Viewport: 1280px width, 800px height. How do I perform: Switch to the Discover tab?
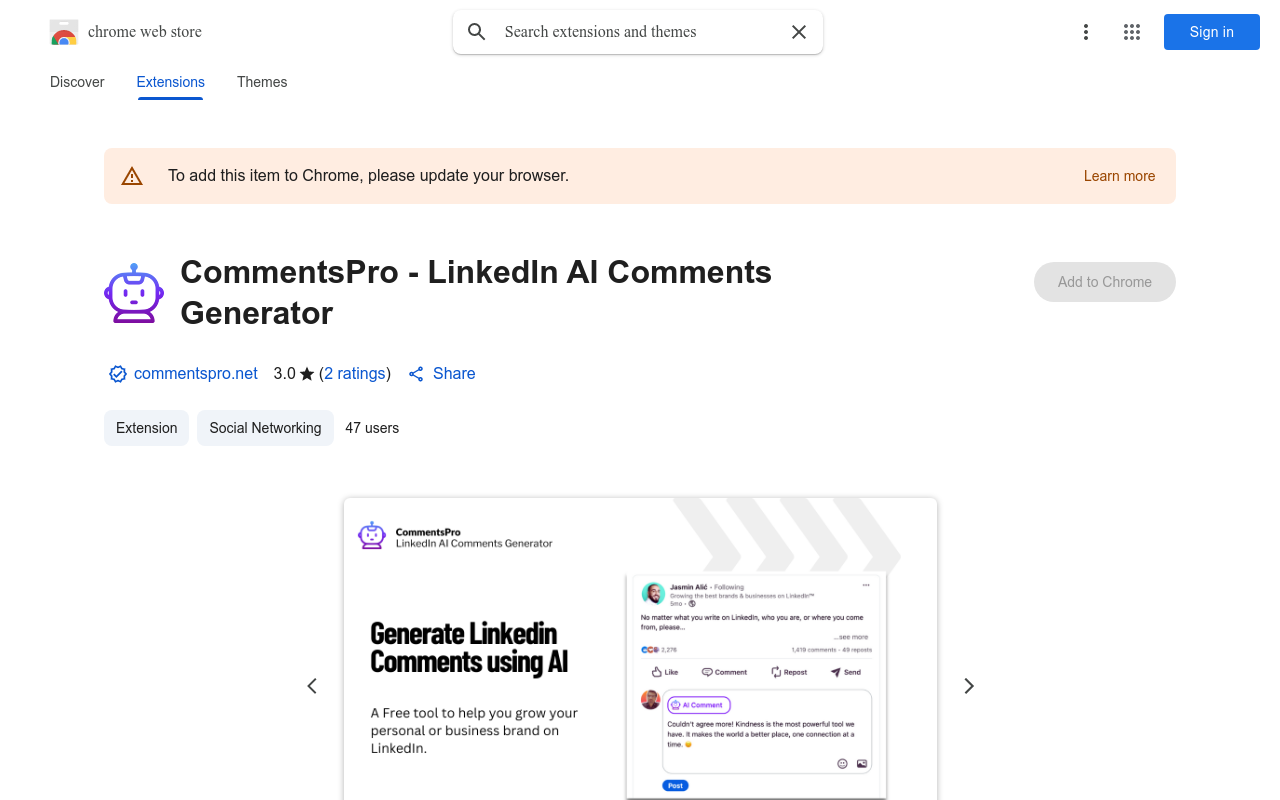(x=77, y=82)
